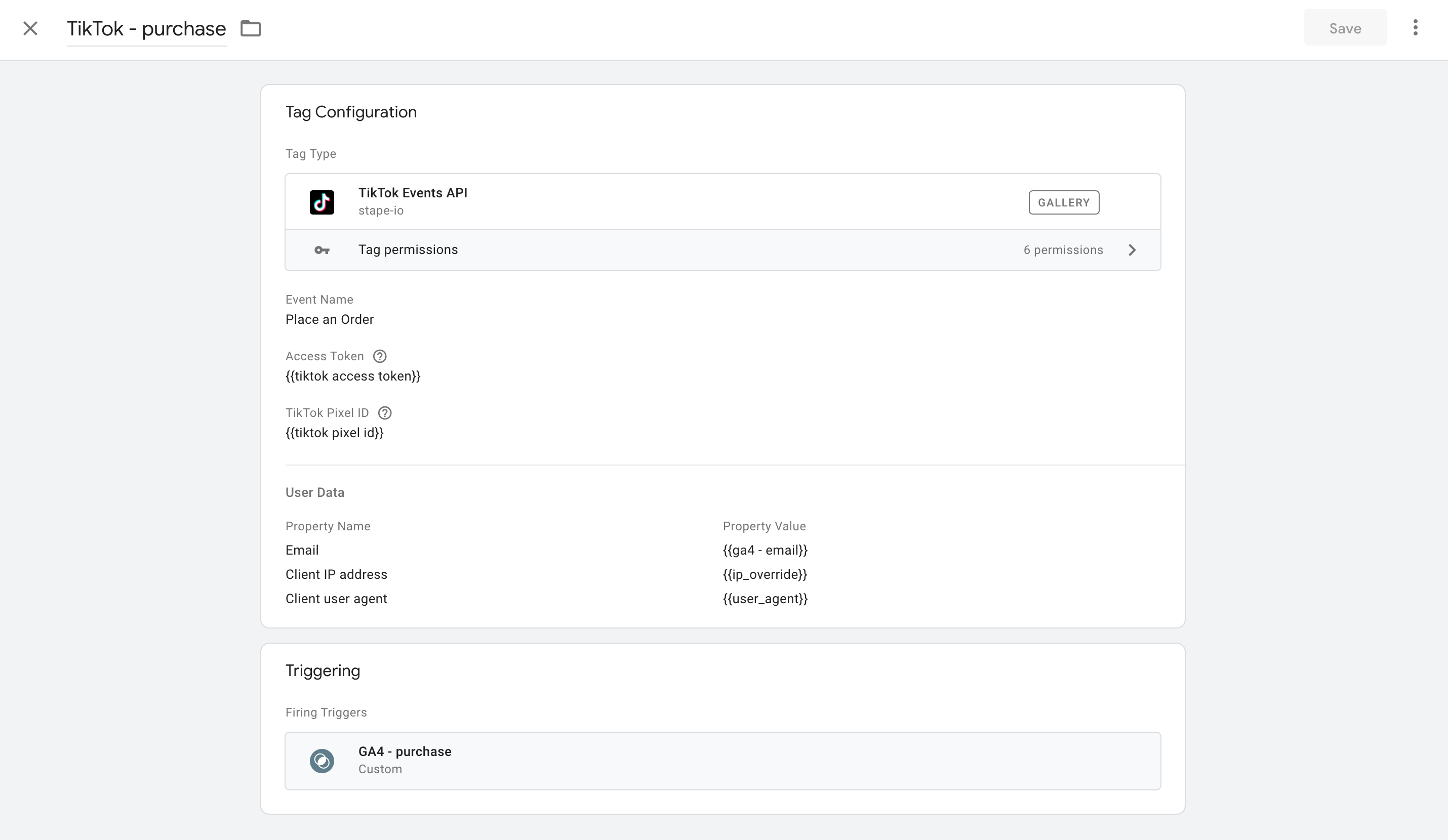Click the 'Custom' trigger type label
The width and height of the screenshot is (1448, 840).
coord(380,769)
